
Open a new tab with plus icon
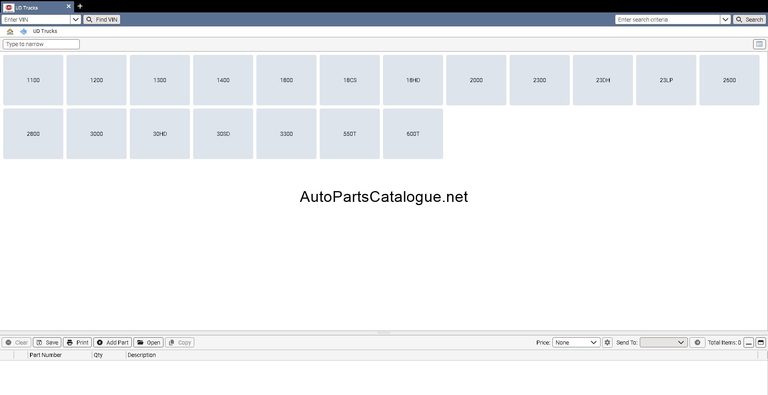click(x=80, y=6)
